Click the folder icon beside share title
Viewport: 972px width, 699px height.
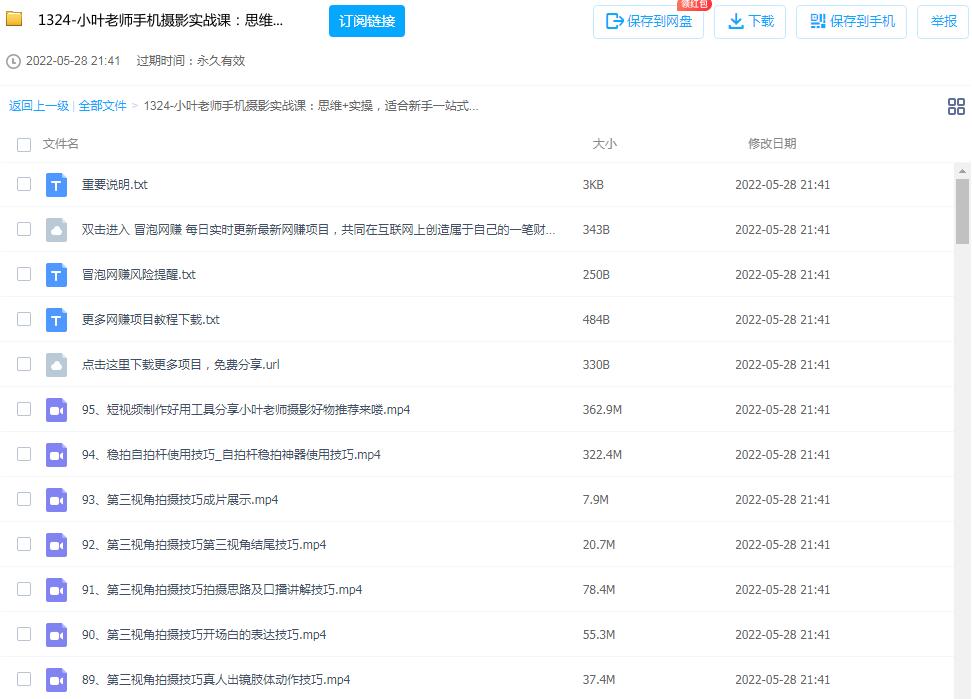(15, 20)
